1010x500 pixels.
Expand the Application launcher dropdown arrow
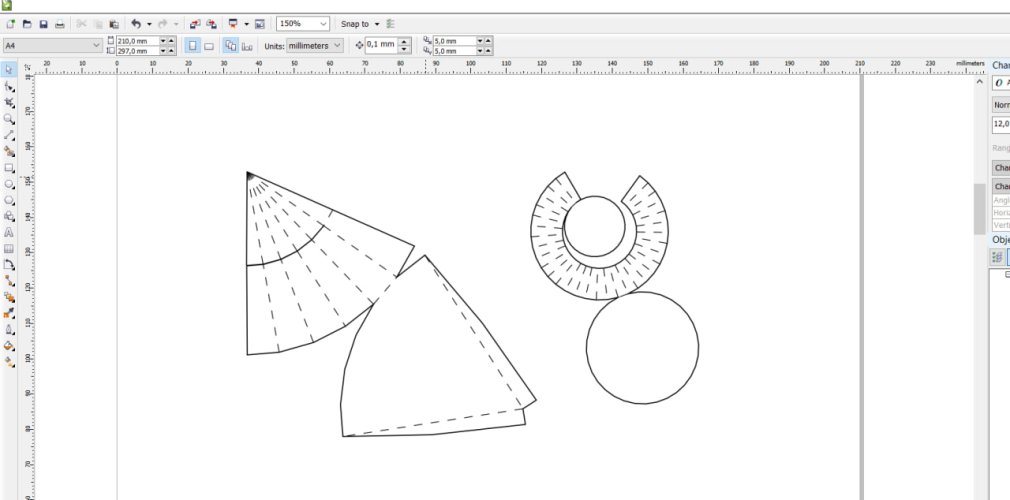click(x=246, y=24)
